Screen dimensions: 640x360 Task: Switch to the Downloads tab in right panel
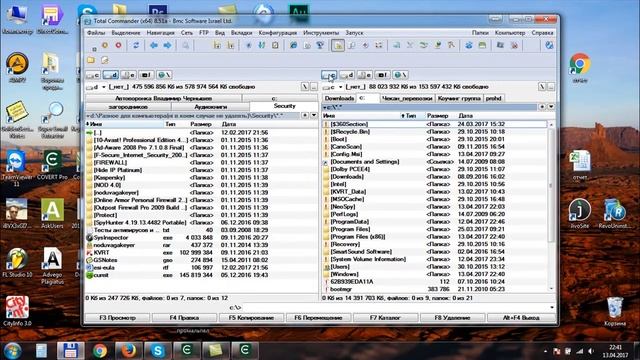tap(339, 98)
